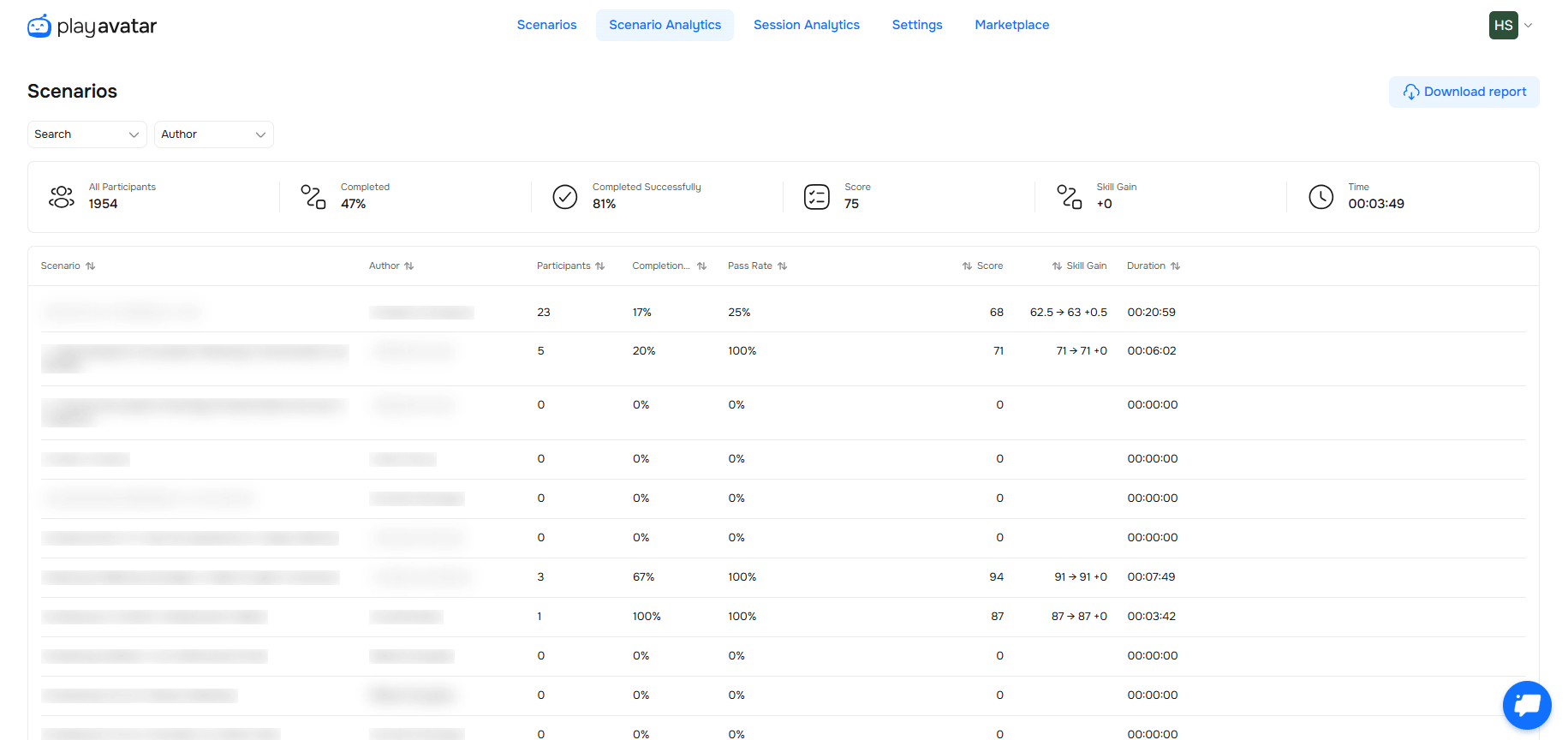The width and height of the screenshot is (1568, 740).
Task: Switch to Session Analytics tab
Action: coord(806,25)
